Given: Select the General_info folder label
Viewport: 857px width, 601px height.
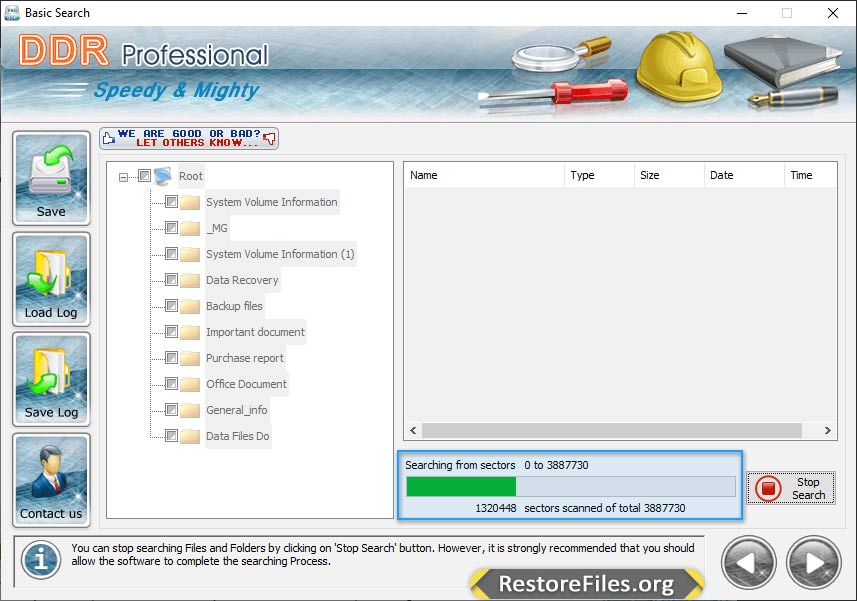Looking at the screenshot, I should tap(237, 410).
